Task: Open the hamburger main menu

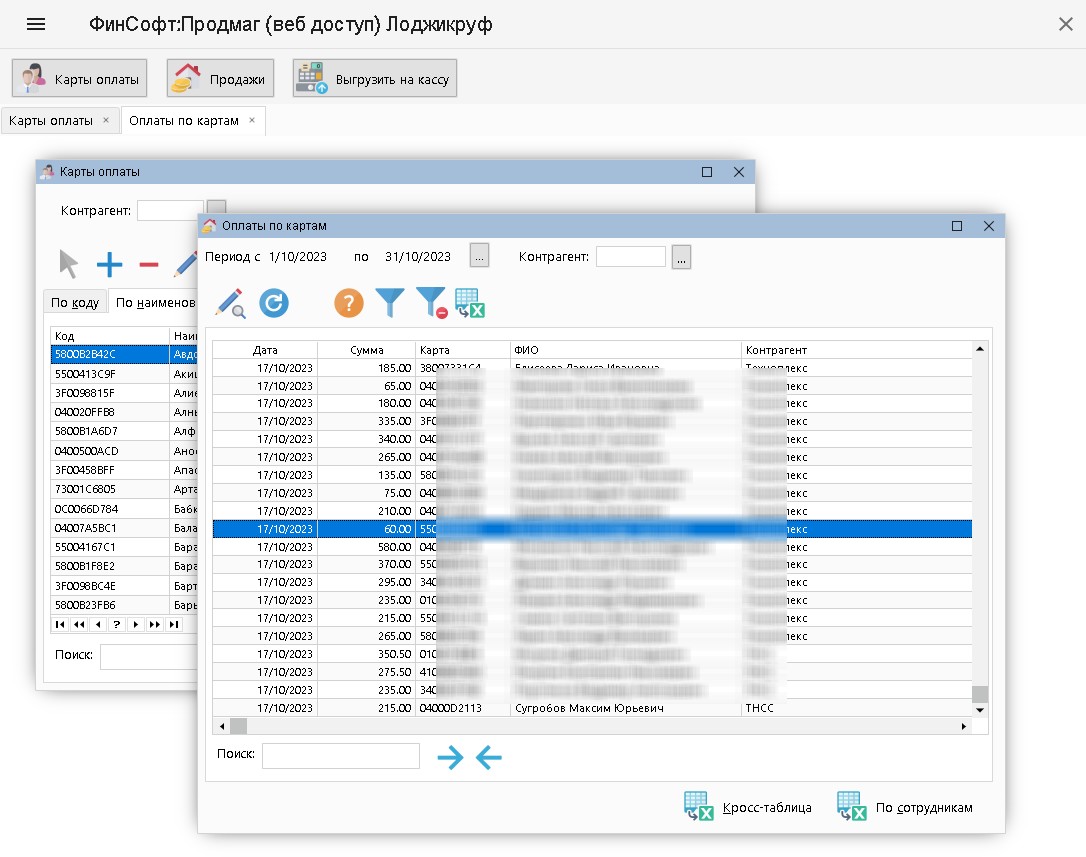Action: 36,25
